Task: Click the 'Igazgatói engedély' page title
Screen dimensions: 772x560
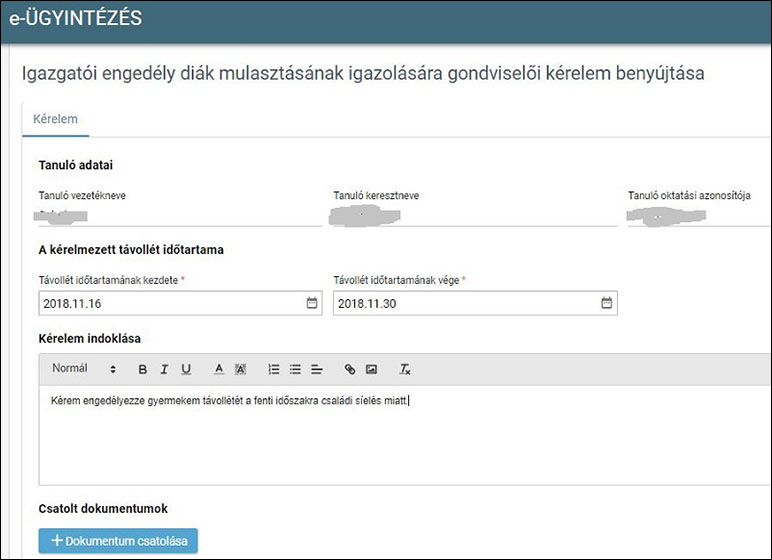Action: [363, 73]
